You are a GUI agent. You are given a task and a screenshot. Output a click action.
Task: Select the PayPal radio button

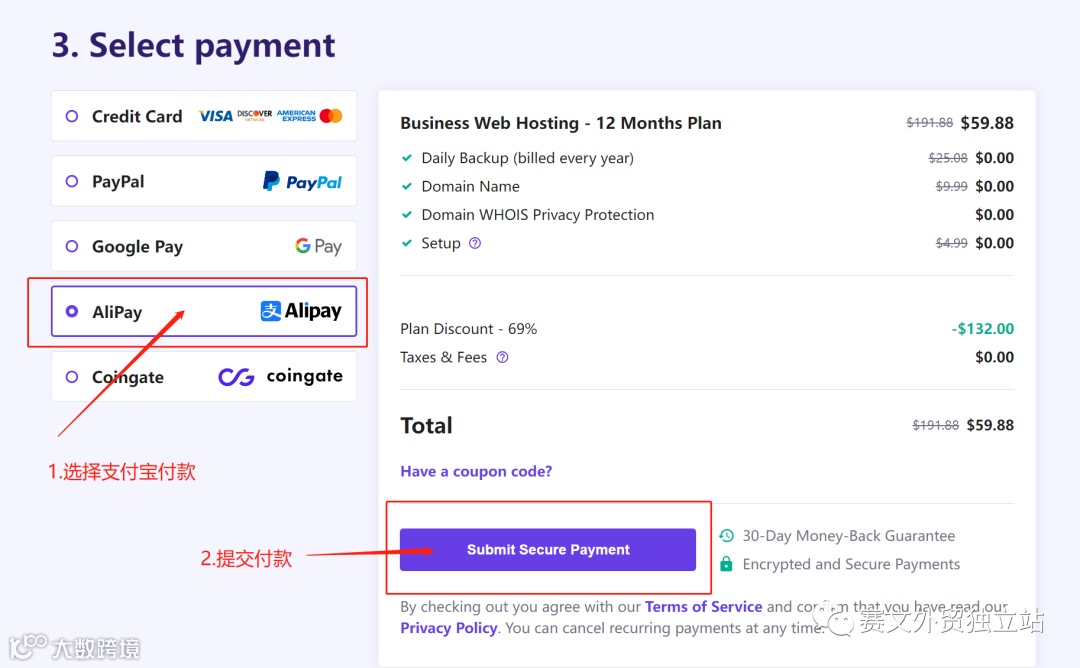[72, 181]
